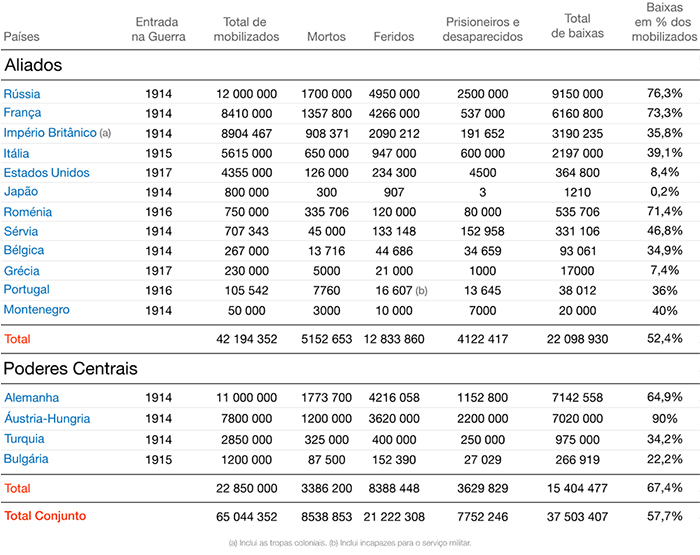700x555 pixels.
Task: Click the Total Conjunto row label
Action: (x=45, y=516)
